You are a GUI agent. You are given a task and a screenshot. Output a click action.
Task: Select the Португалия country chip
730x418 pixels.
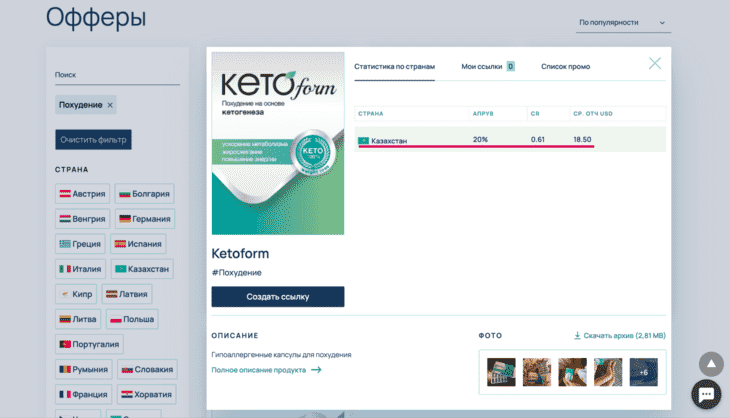pyautogui.click(x=89, y=344)
